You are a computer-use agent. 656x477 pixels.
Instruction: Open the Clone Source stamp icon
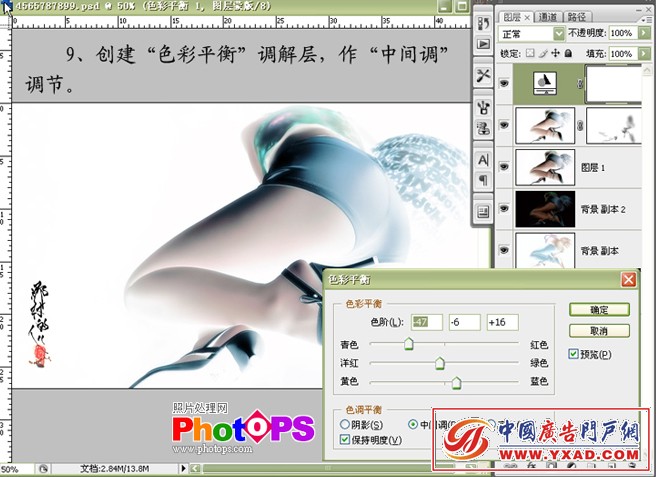pos(483,128)
